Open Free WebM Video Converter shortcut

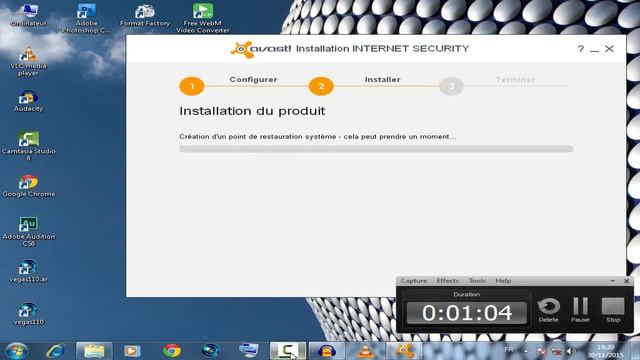pyautogui.click(x=202, y=18)
